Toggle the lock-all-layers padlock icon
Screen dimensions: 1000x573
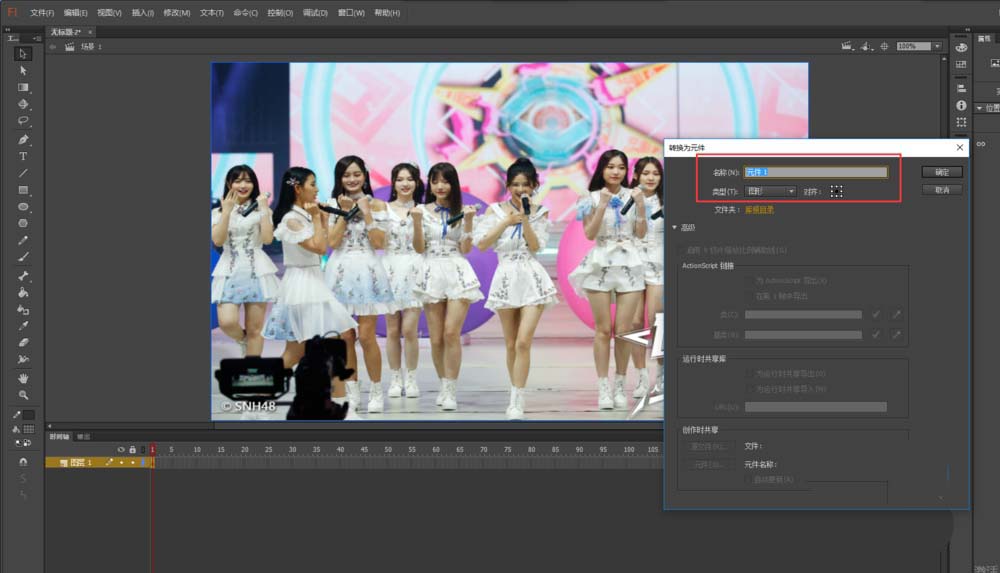(x=132, y=449)
